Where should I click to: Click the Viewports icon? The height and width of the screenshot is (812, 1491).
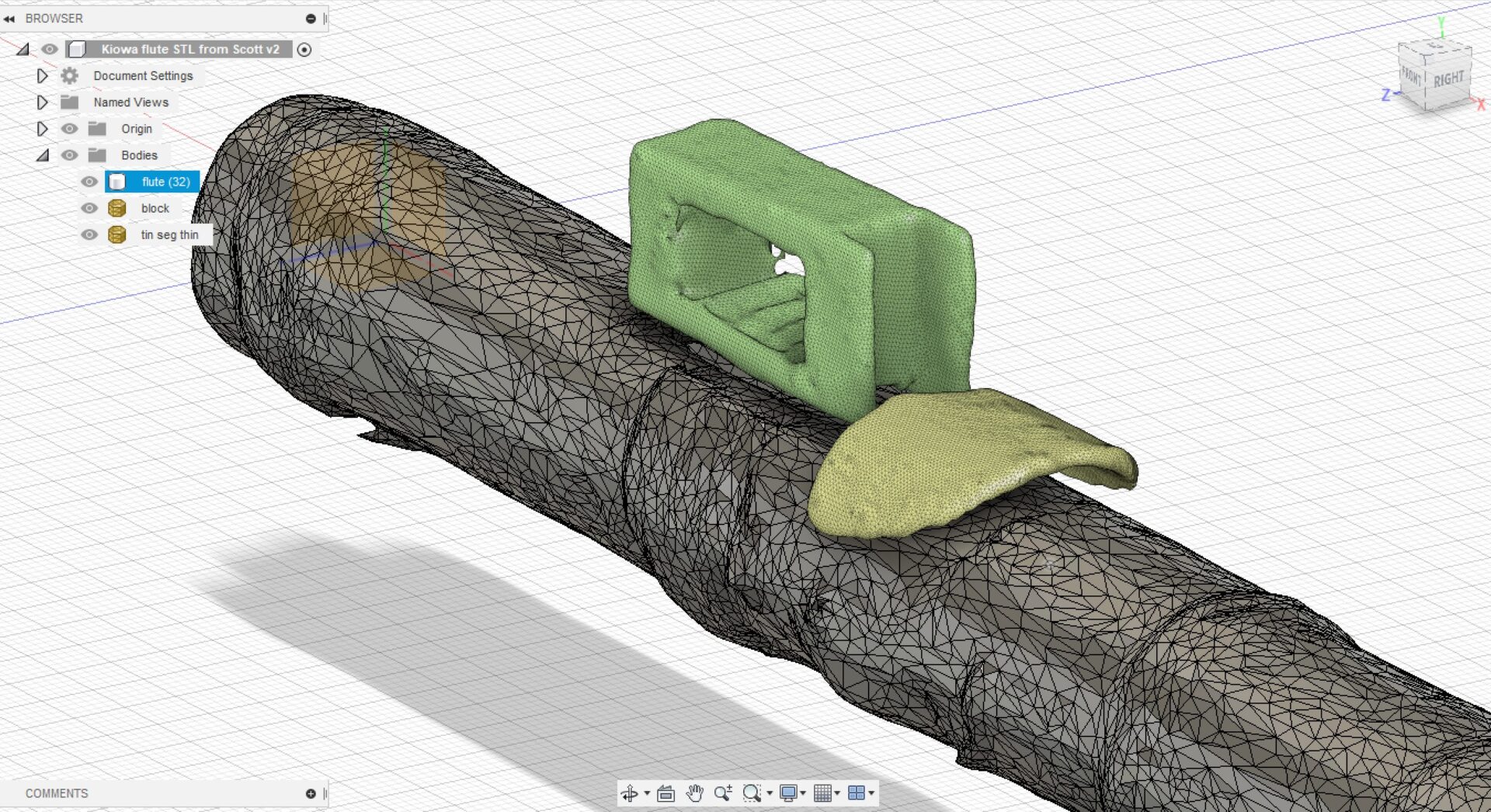coord(856,793)
